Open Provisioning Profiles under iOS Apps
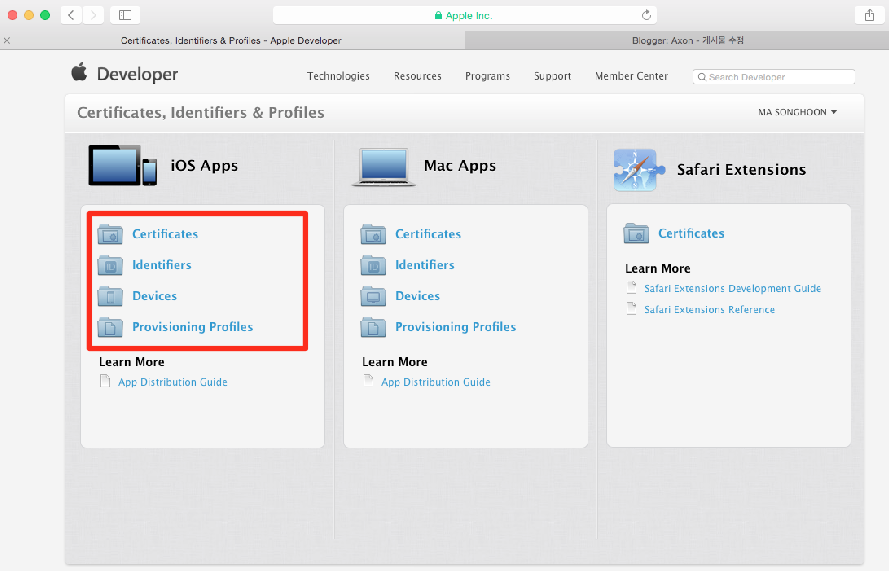Viewport: 889px width, 571px height. point(193,327)
